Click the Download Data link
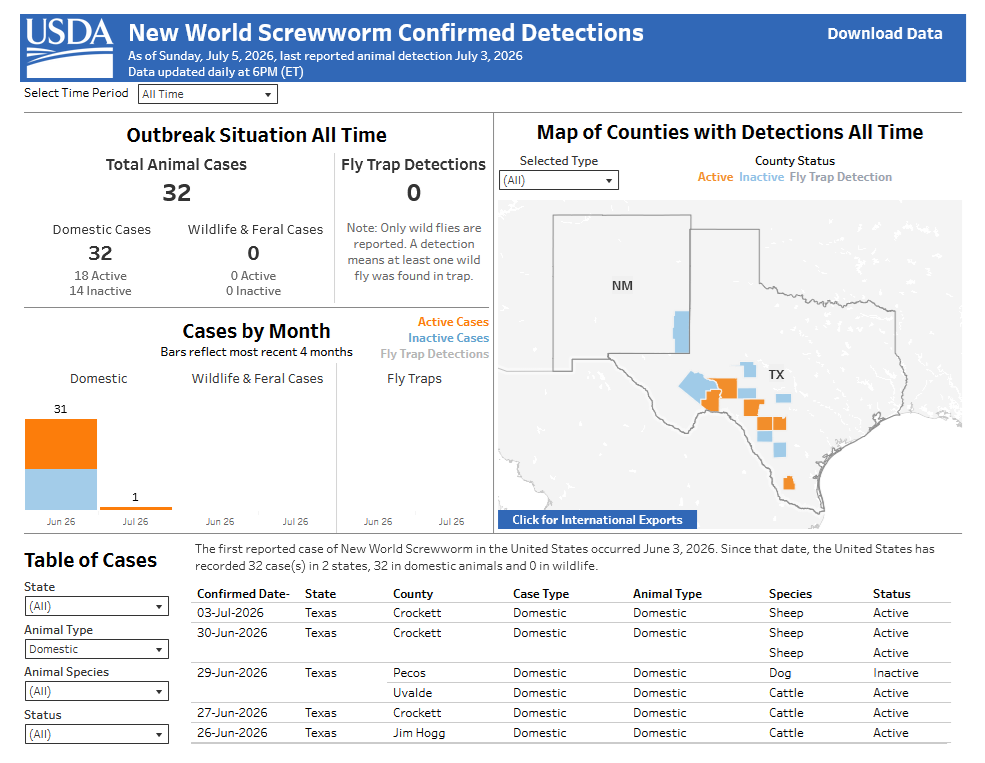The height and width of the screenshot is (763, 985). click(x=884, y=34)
